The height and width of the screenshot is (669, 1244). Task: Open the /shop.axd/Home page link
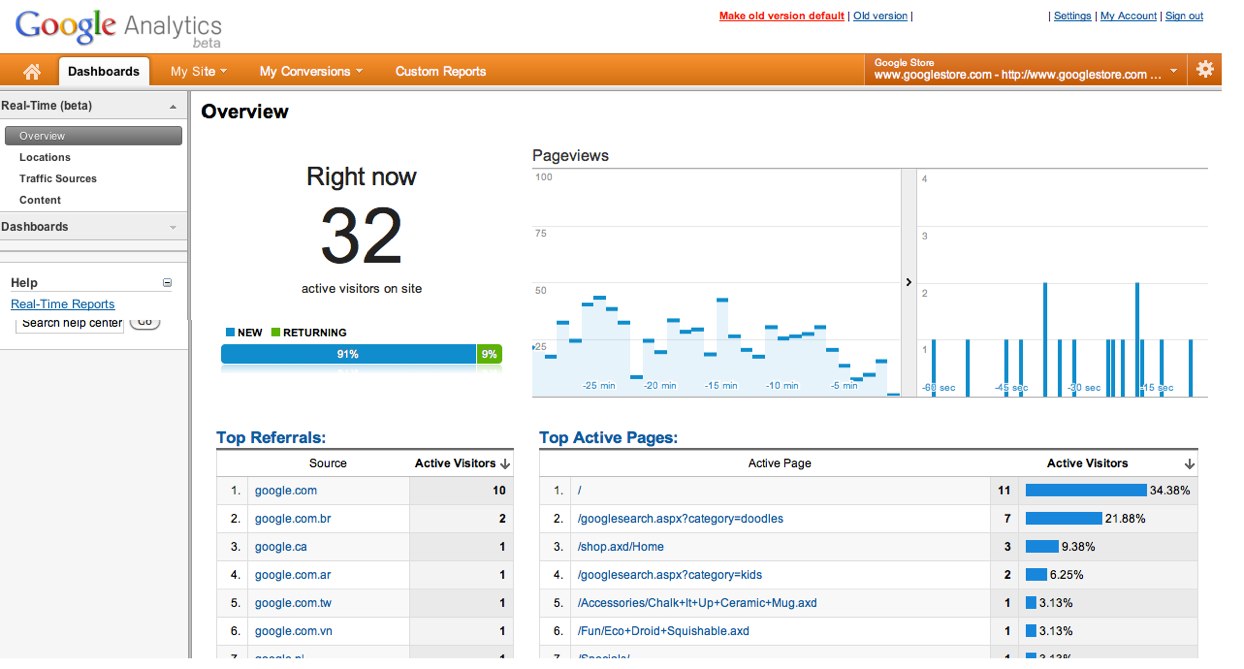[x=620, y=546]
